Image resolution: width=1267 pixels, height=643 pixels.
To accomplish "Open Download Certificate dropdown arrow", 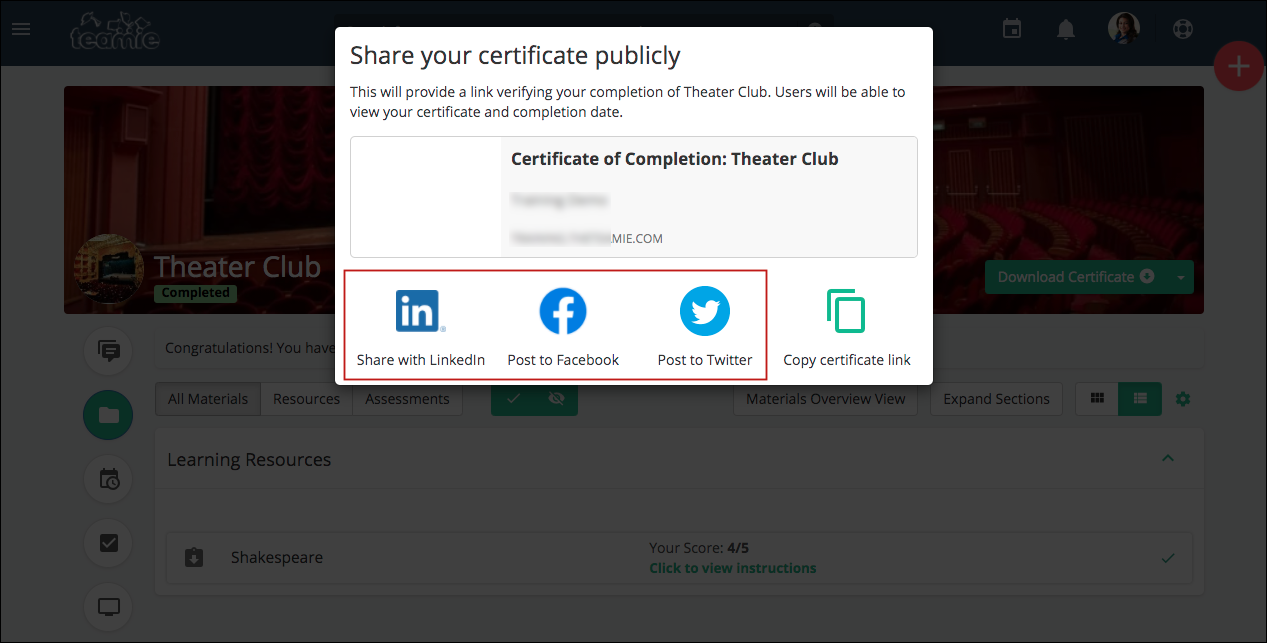I will tap(1181, 277).
